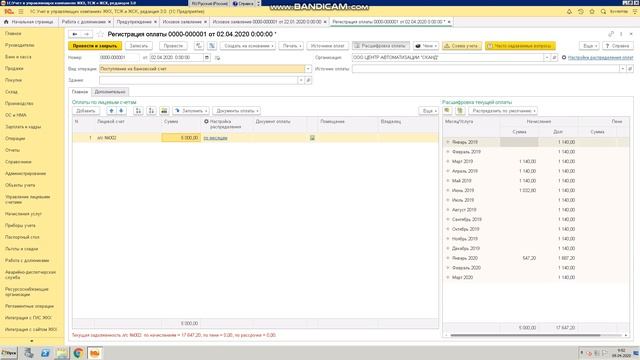
Task: Click the back navigation arrow
Action: 75,34
